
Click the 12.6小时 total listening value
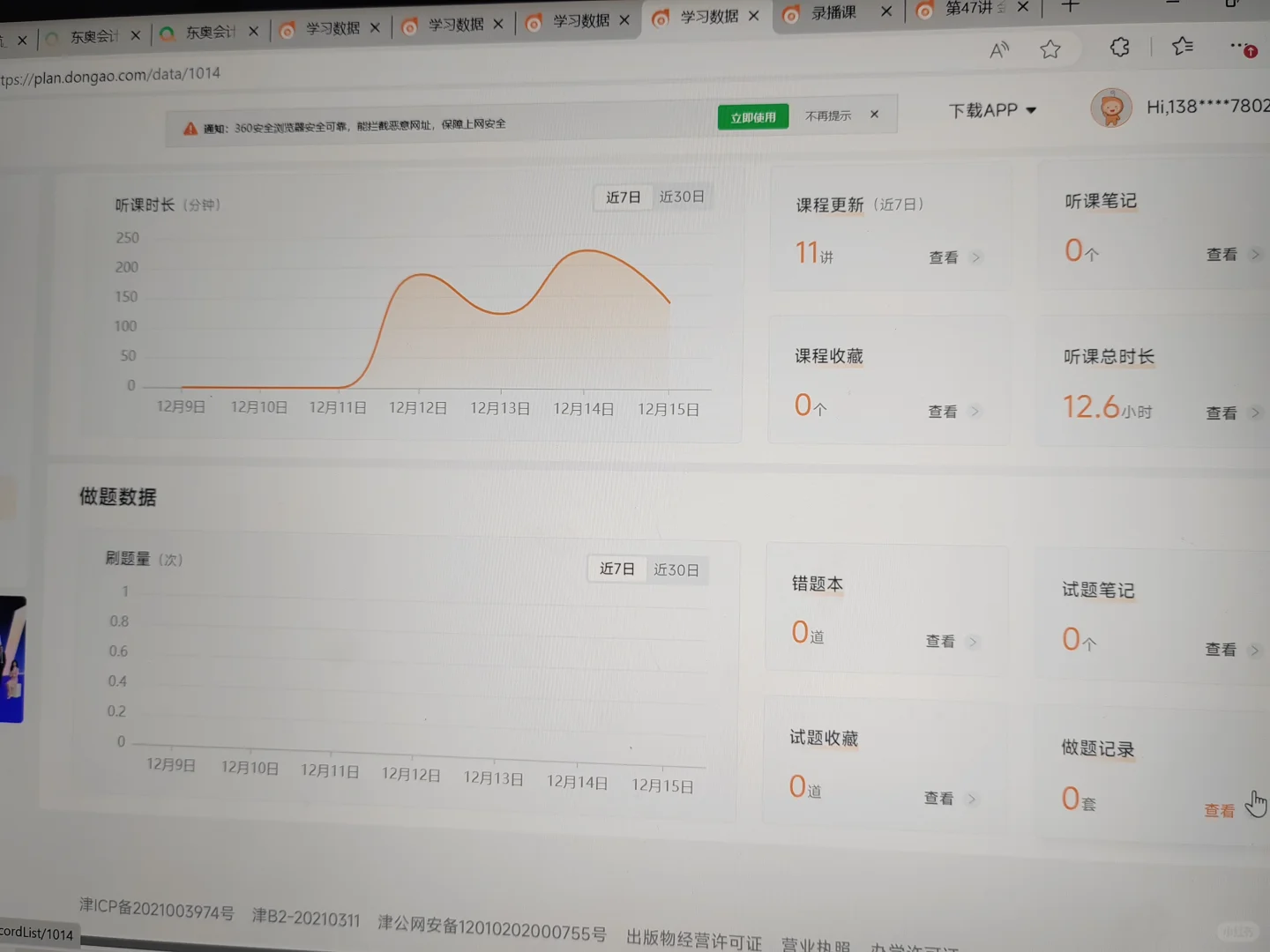[x=1107, y=407]
